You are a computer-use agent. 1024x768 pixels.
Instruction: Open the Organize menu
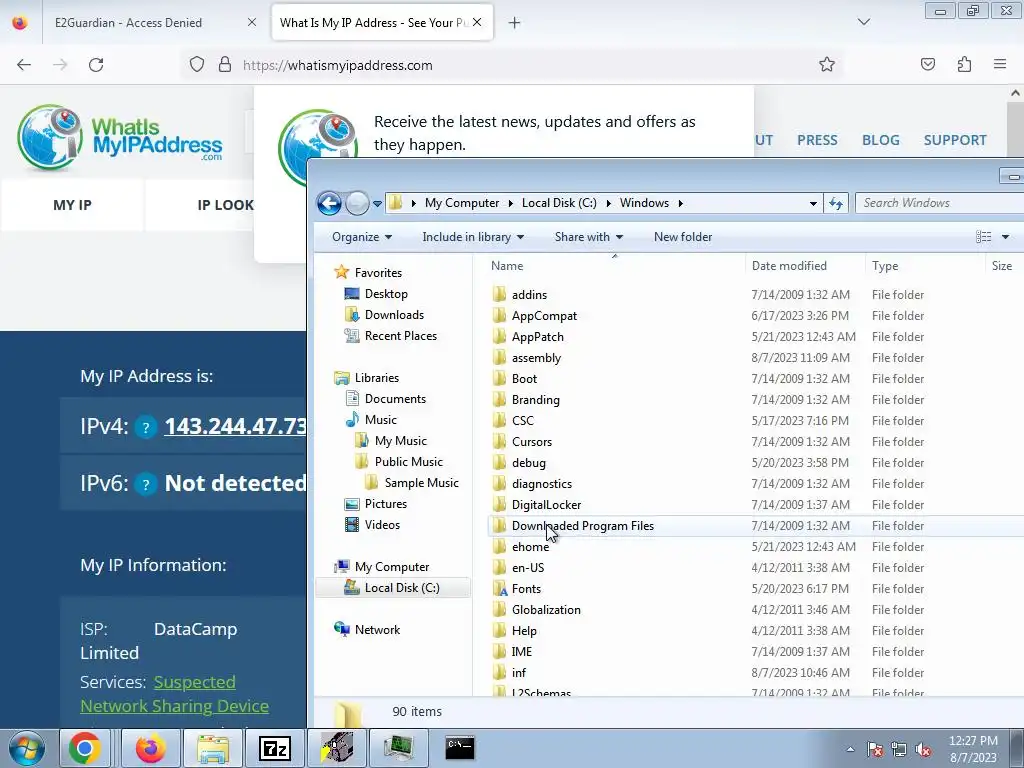click(x=362, y=237)
